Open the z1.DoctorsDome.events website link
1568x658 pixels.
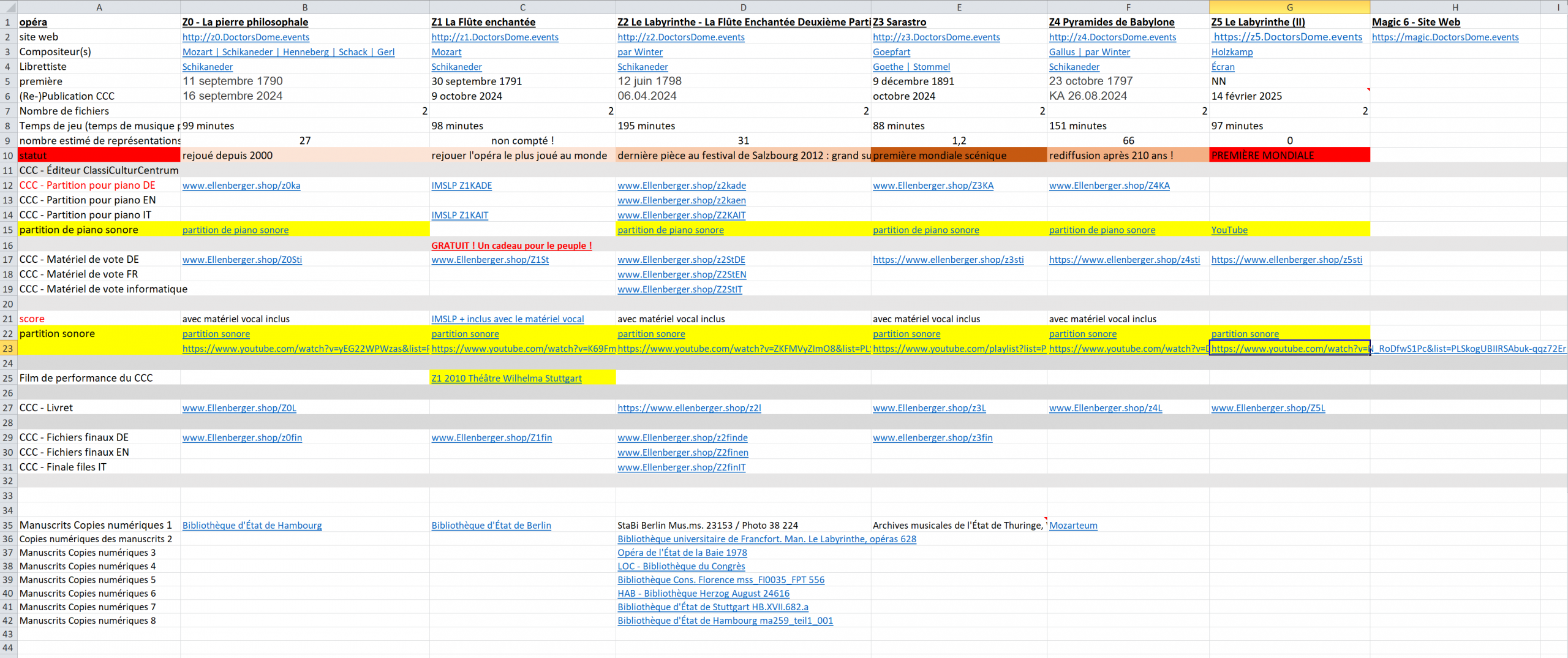(495, 37)
